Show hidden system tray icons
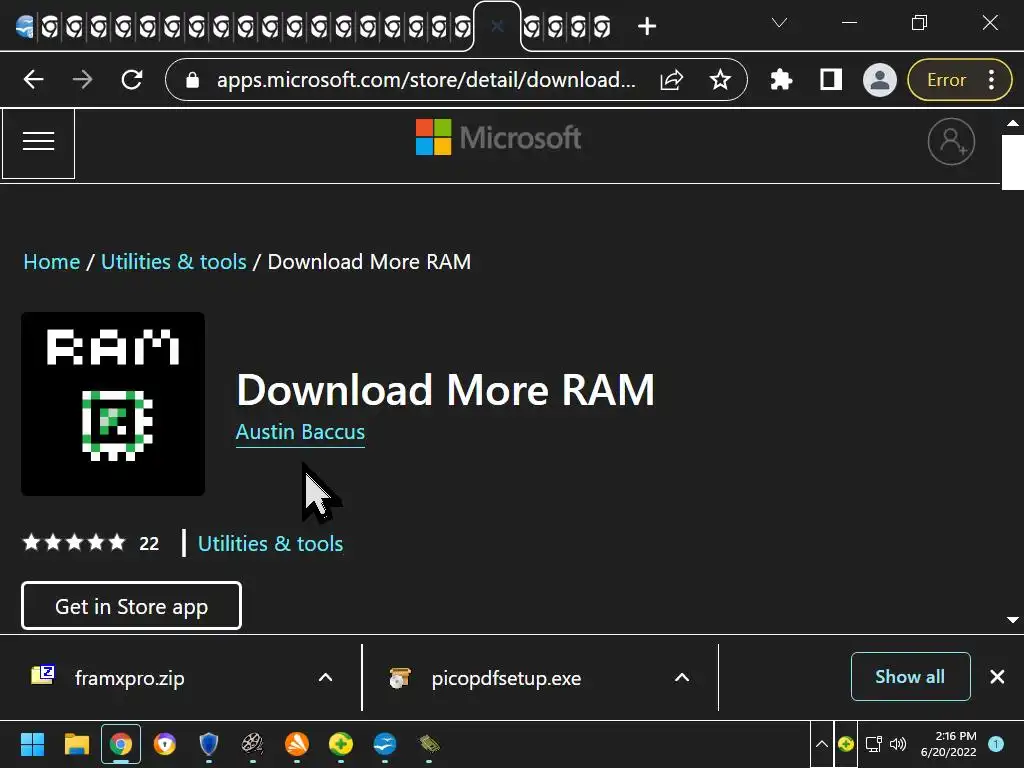The image size is (1024, 768). click(822, 744)
